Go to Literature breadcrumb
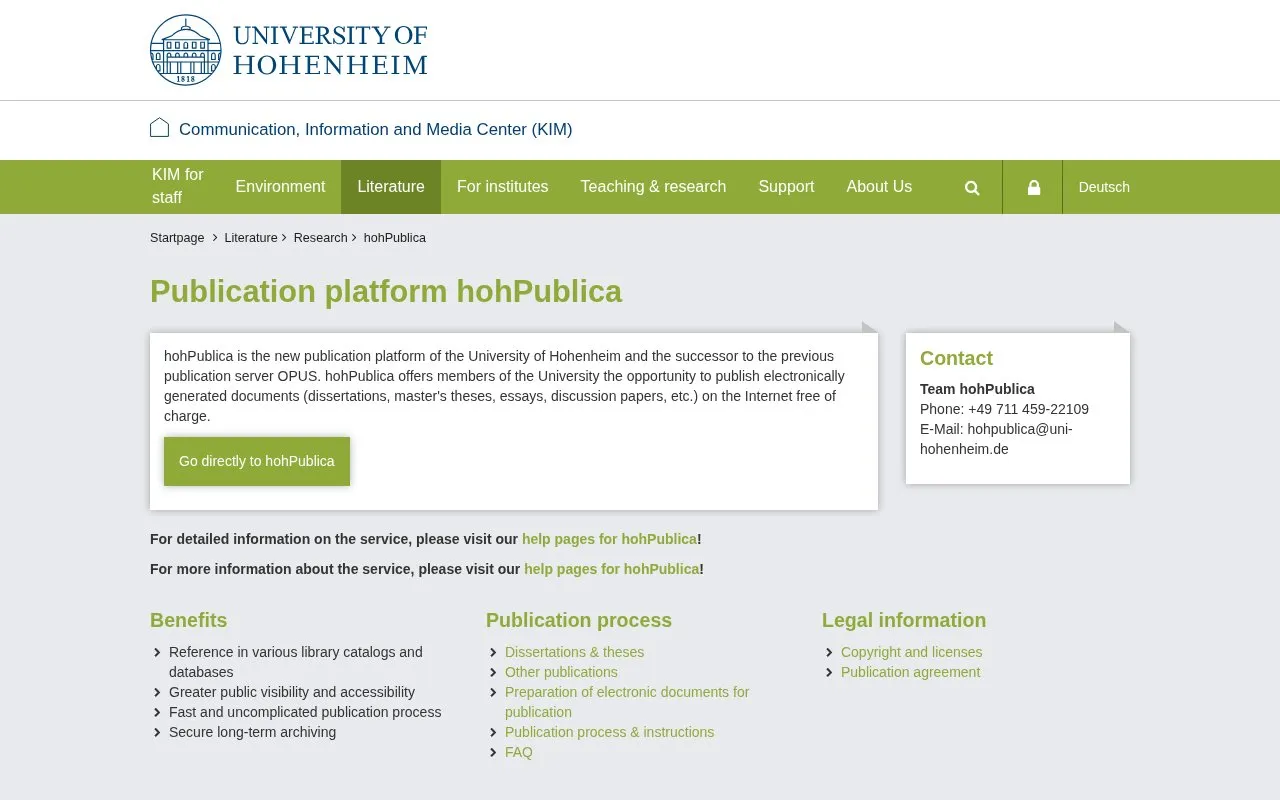Viewport: 1280px width, 800px height. tap(251, 238)
